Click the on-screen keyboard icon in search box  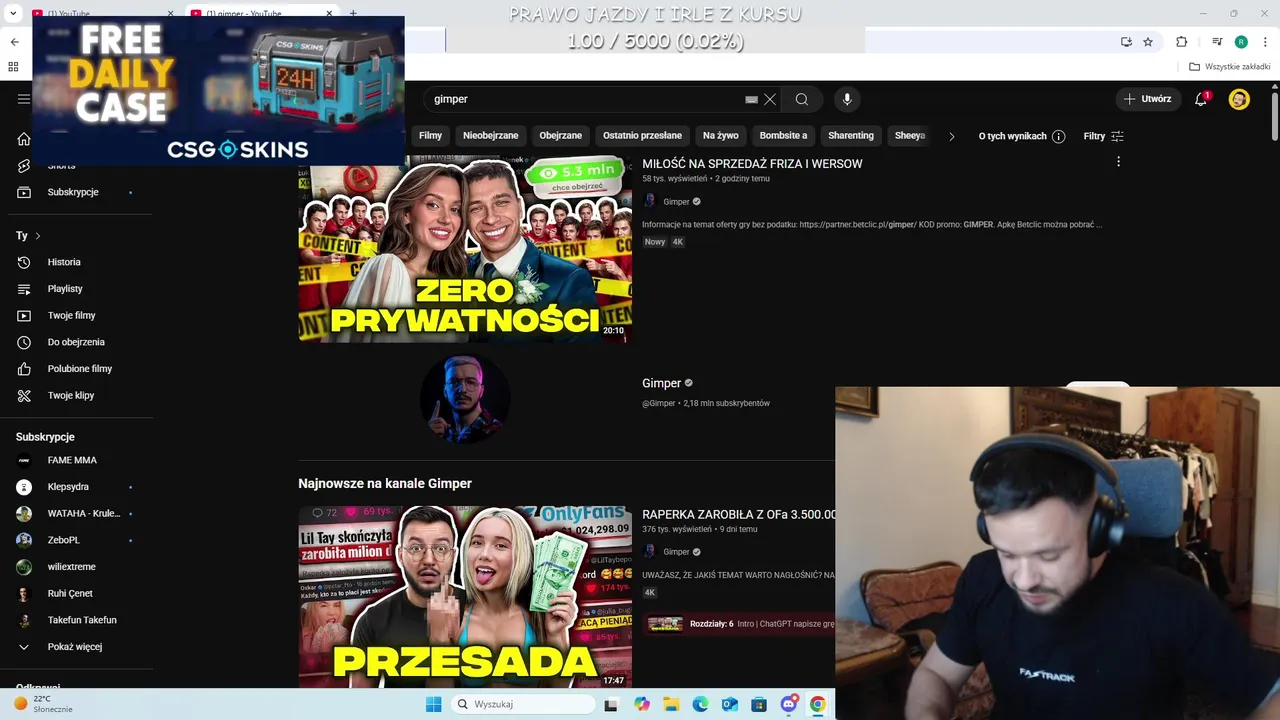point(751,99)
